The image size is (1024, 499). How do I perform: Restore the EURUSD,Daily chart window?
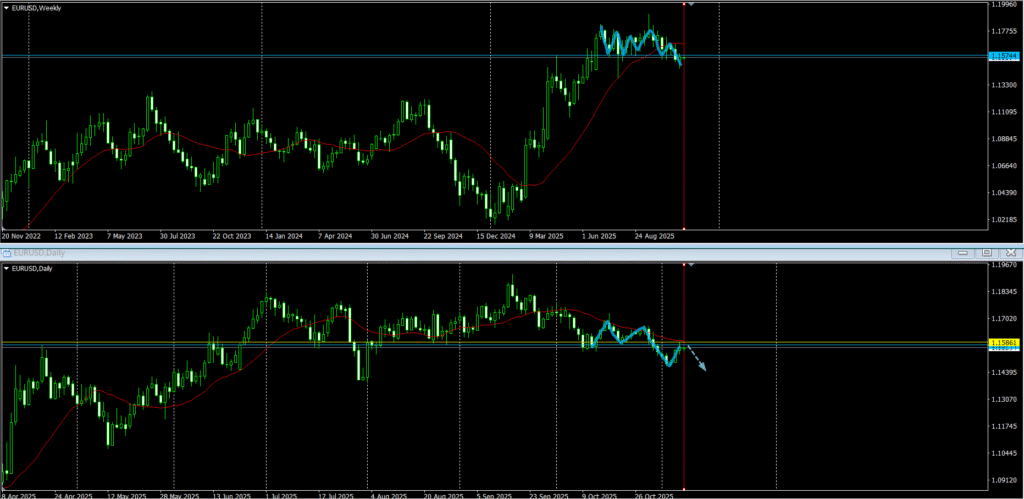[986, 253]
